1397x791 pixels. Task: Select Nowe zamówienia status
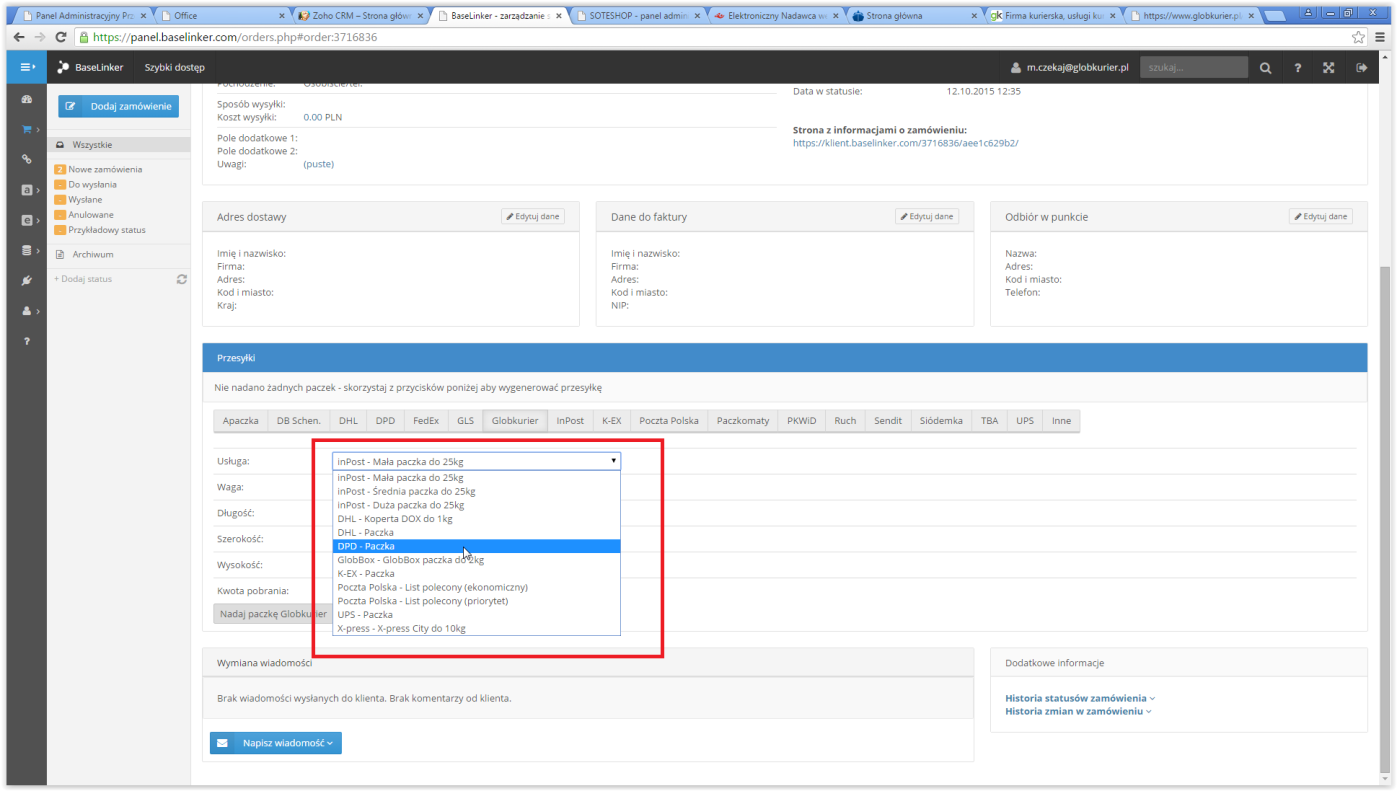pyautogui.click(x=105, y=169)
